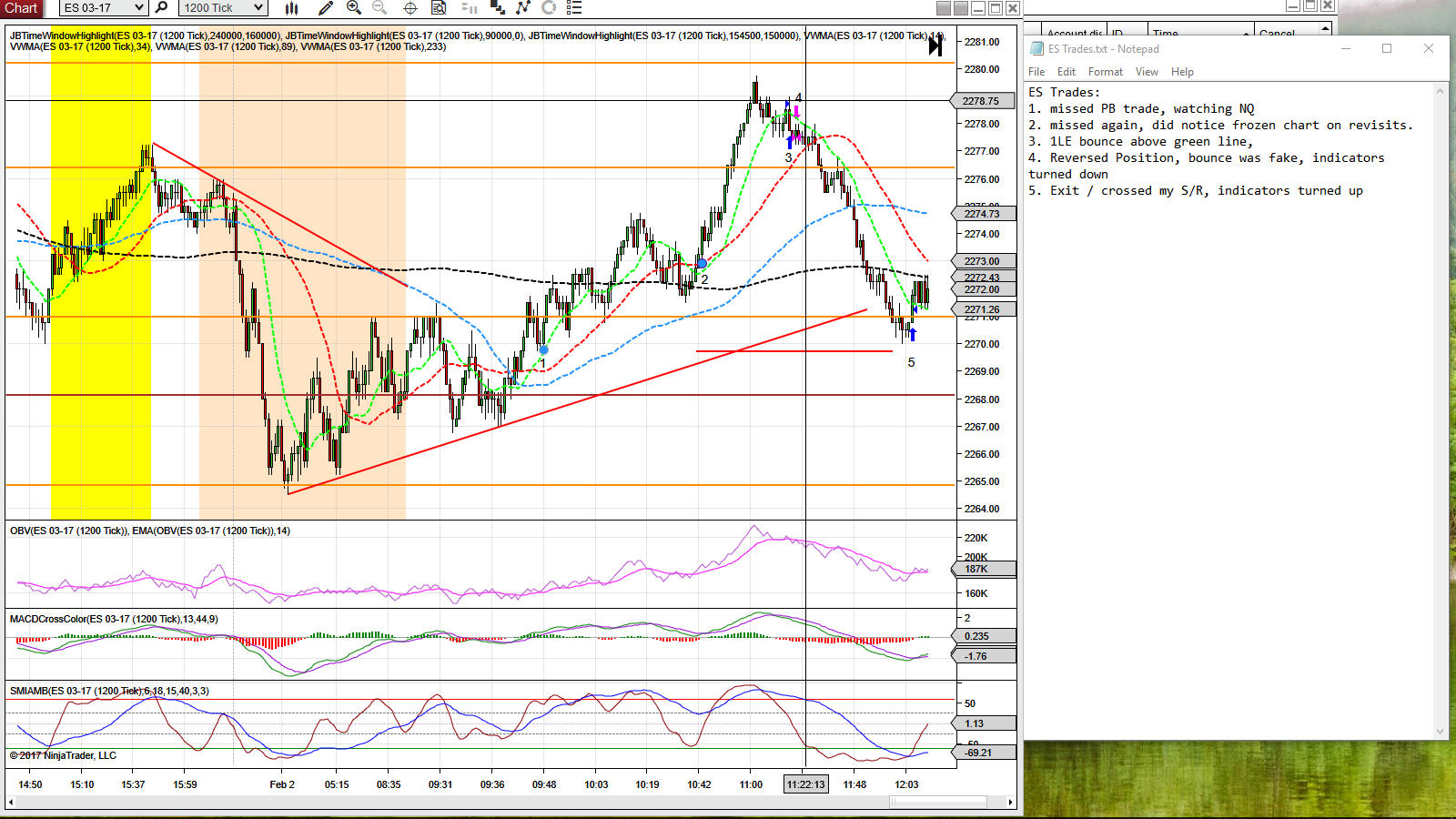Select the pencil drawing tools icon
1456x819 pixels.
[x=326, y=7]
